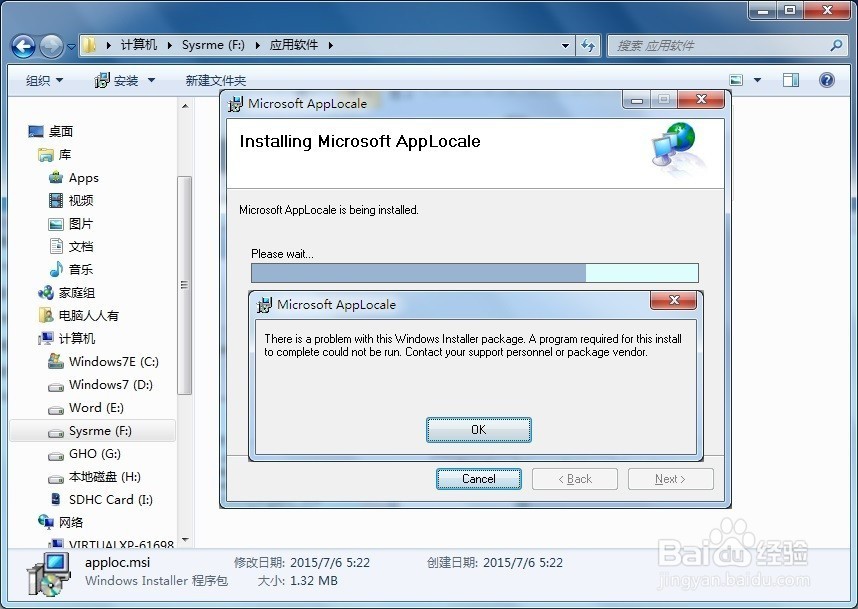Select the SDHC Card (I:) drive
The width and height of the screenshot is (858, 609).
point(110,500)
